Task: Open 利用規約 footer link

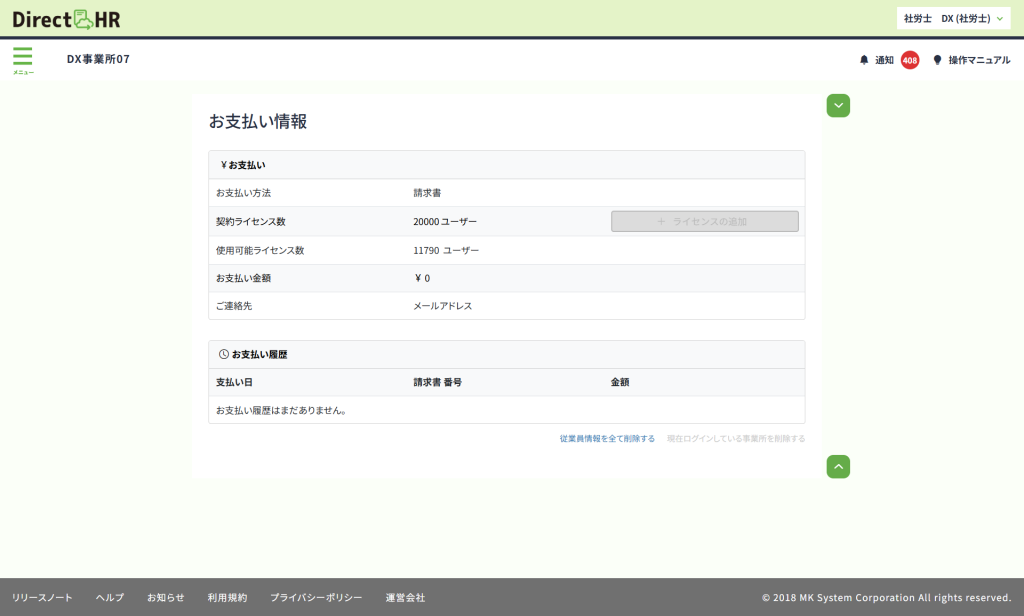Action: pos(227,597)
